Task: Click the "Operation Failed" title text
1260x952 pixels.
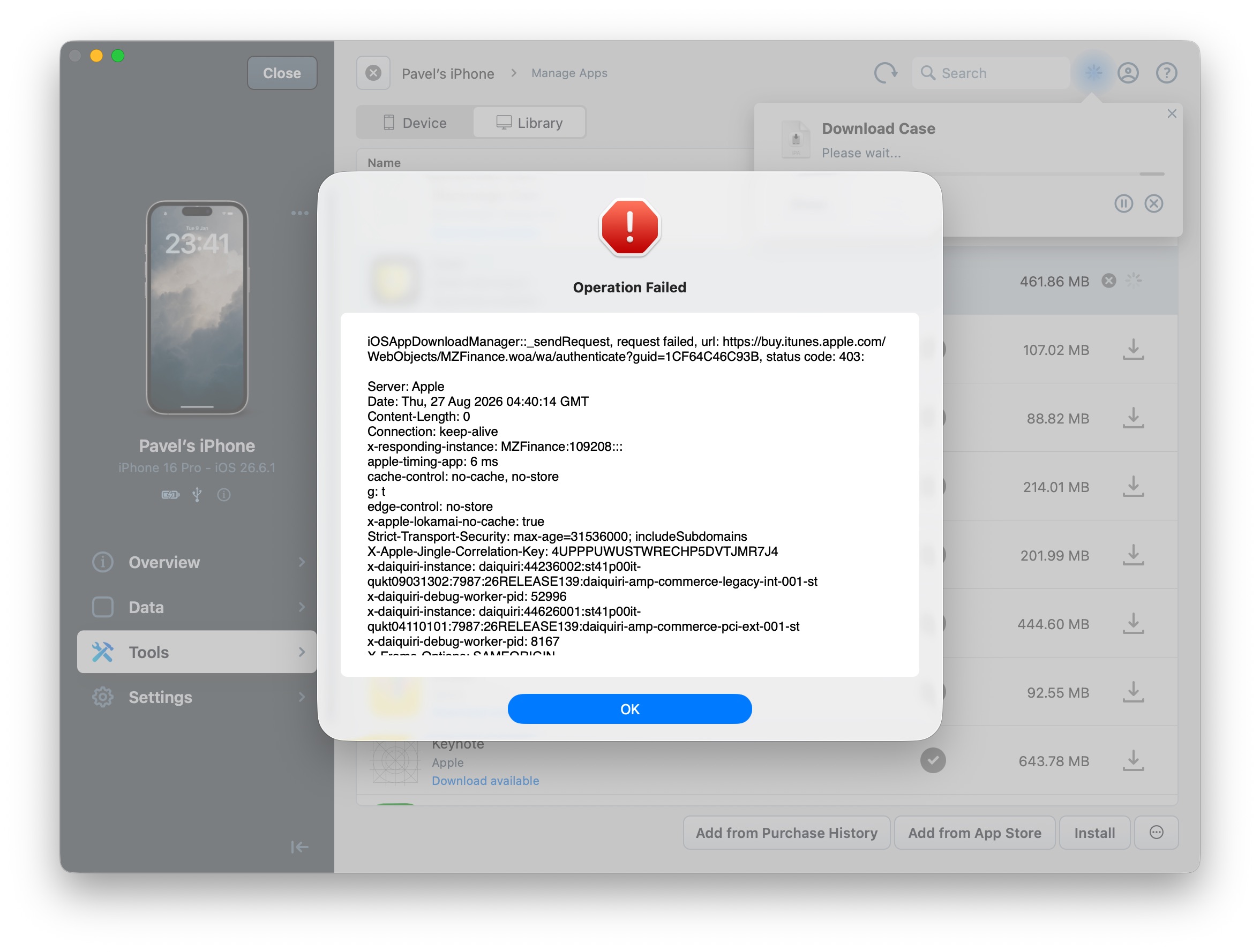Action: click(629, 288)
